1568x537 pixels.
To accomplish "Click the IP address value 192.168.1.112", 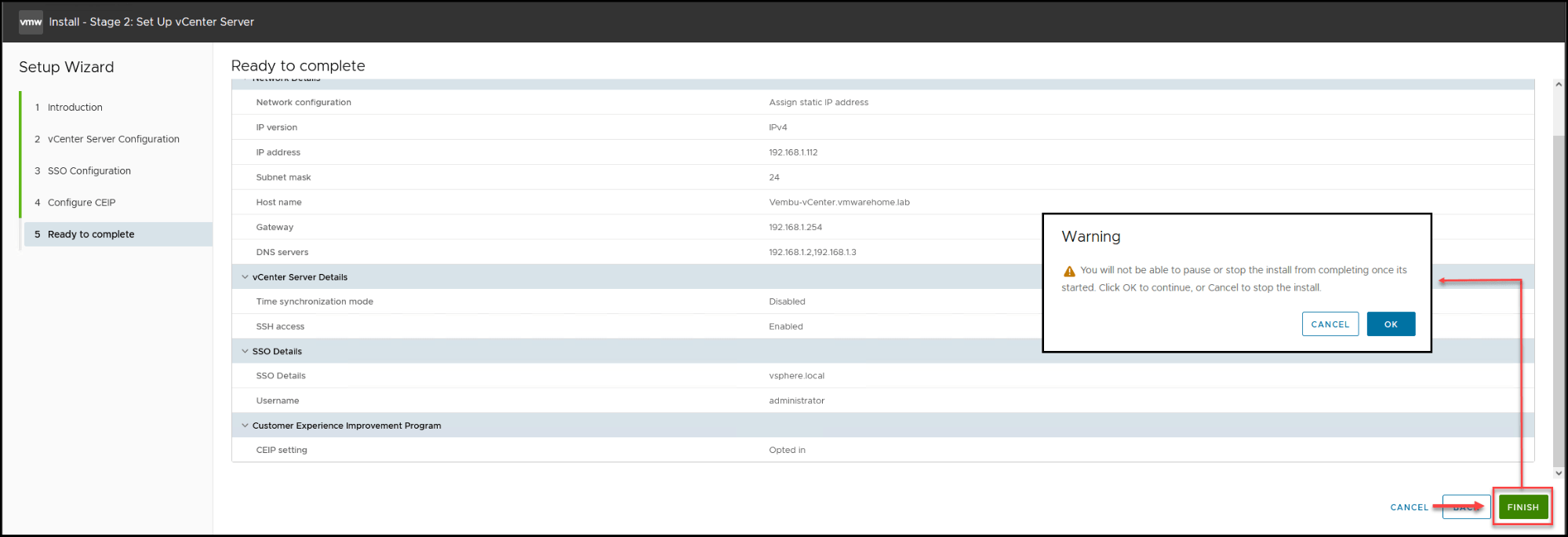I will [x=793, y=152].
